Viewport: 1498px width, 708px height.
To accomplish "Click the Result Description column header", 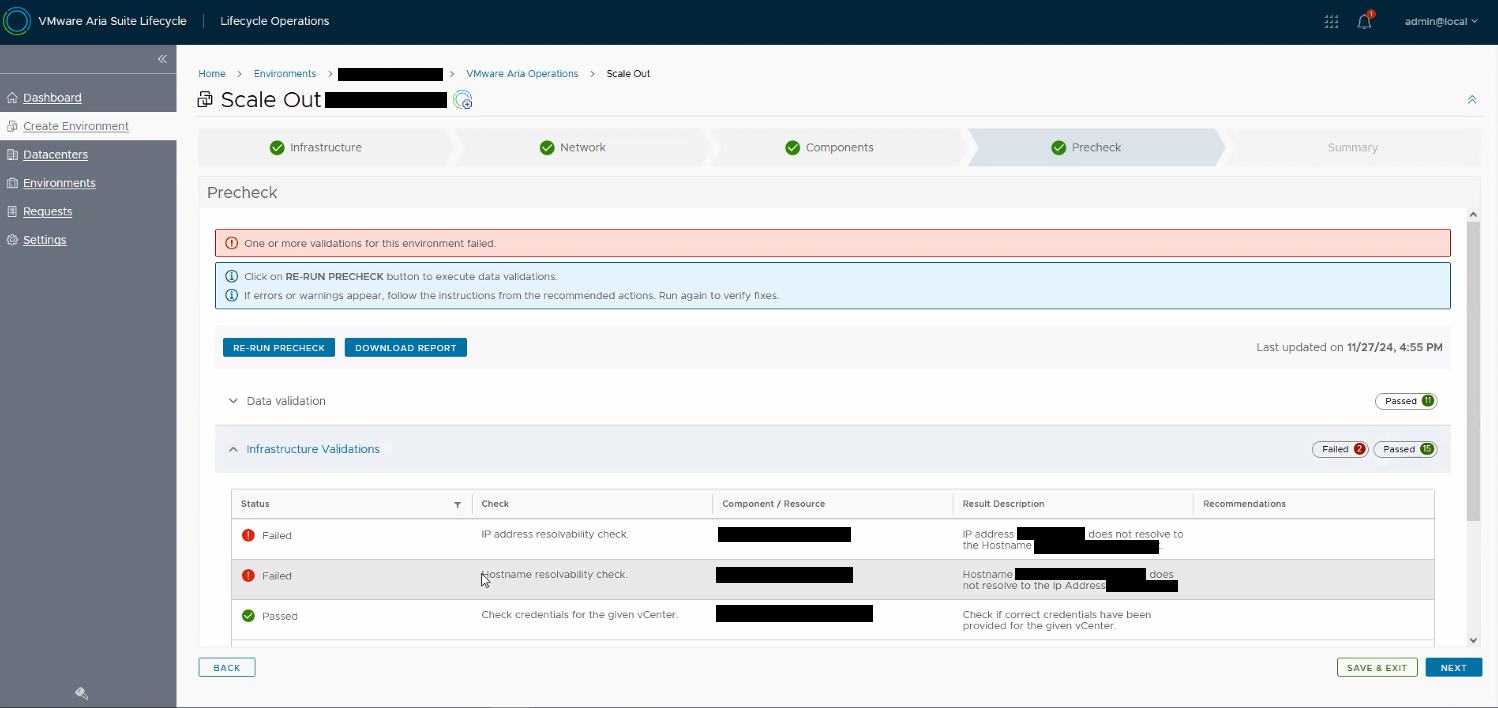I will [1003, 504].
